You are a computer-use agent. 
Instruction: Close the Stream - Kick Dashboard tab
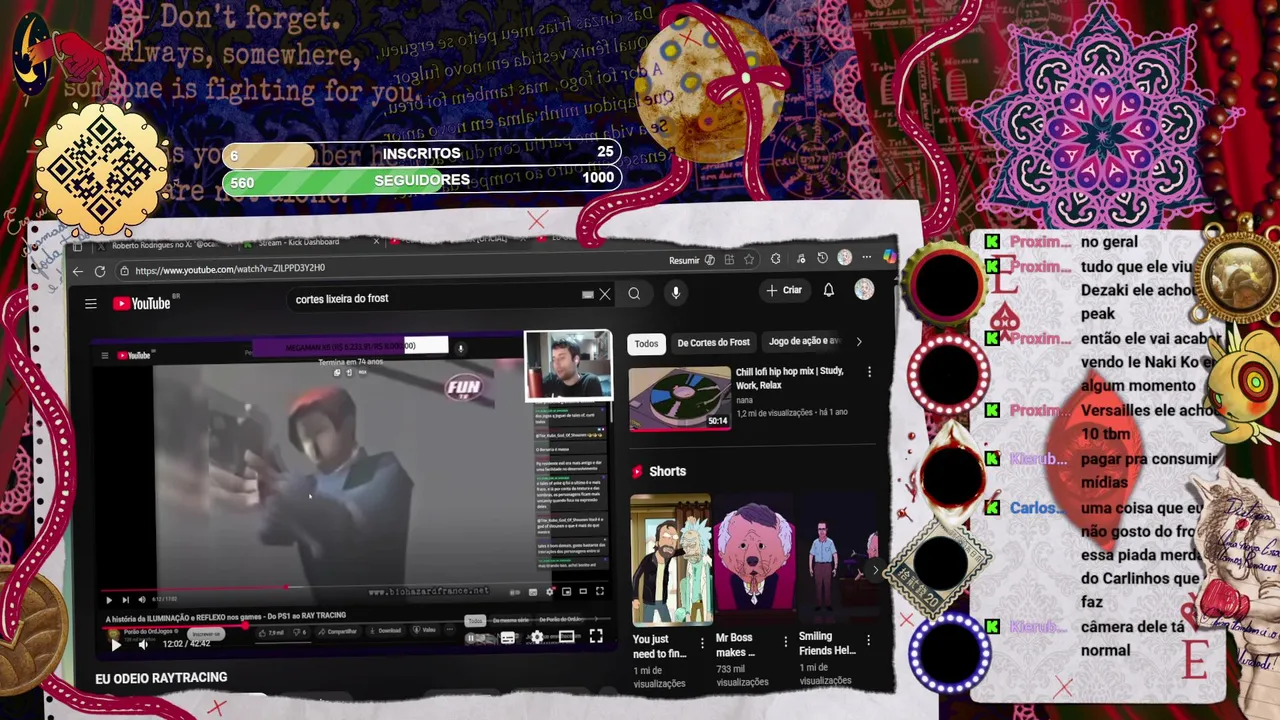coord(376,241)
